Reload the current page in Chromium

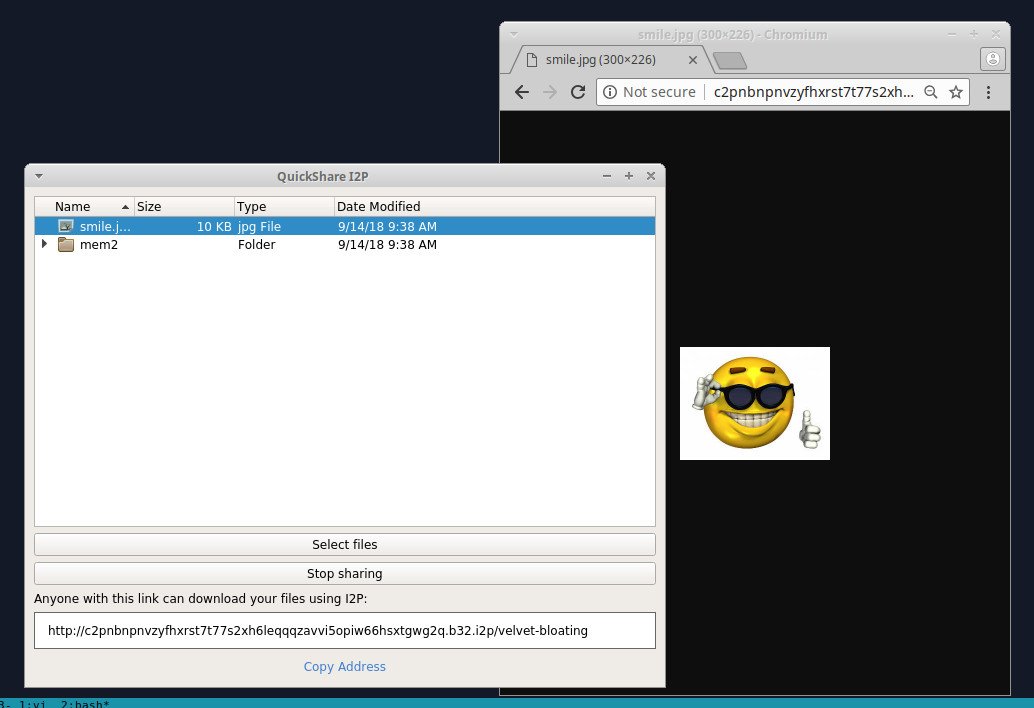click(x=577, y=91)
